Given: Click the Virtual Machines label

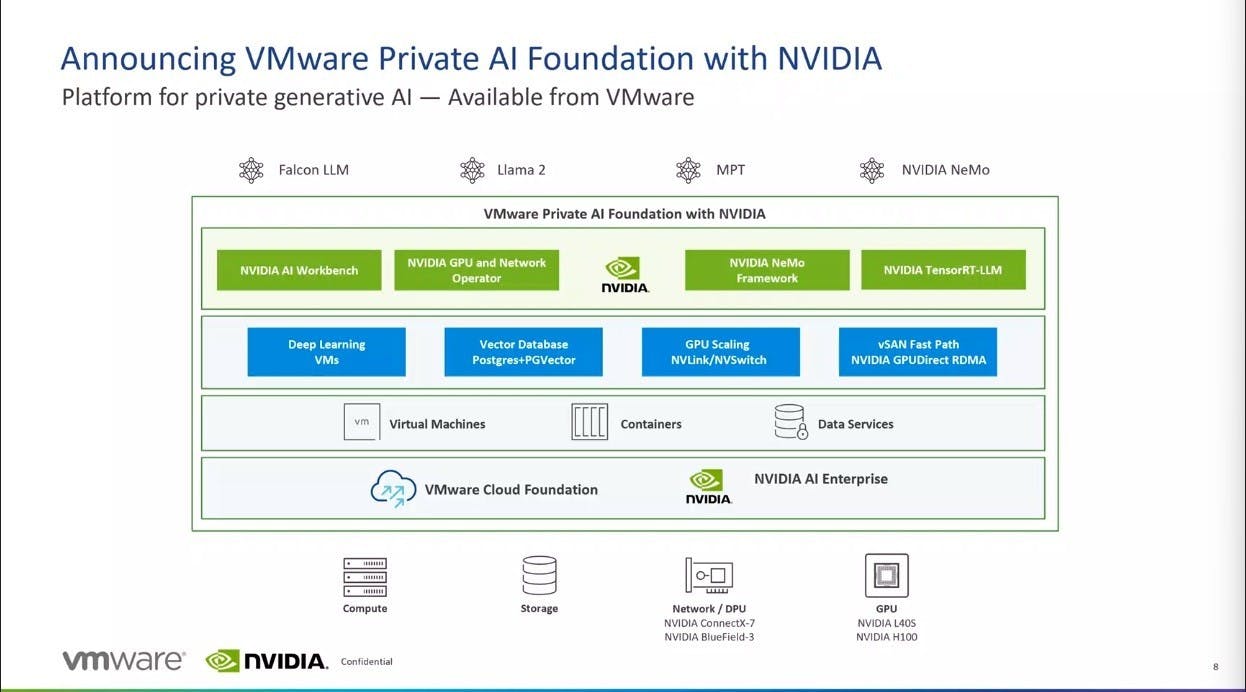Looking at the screenshot, I should pos(437,424).
